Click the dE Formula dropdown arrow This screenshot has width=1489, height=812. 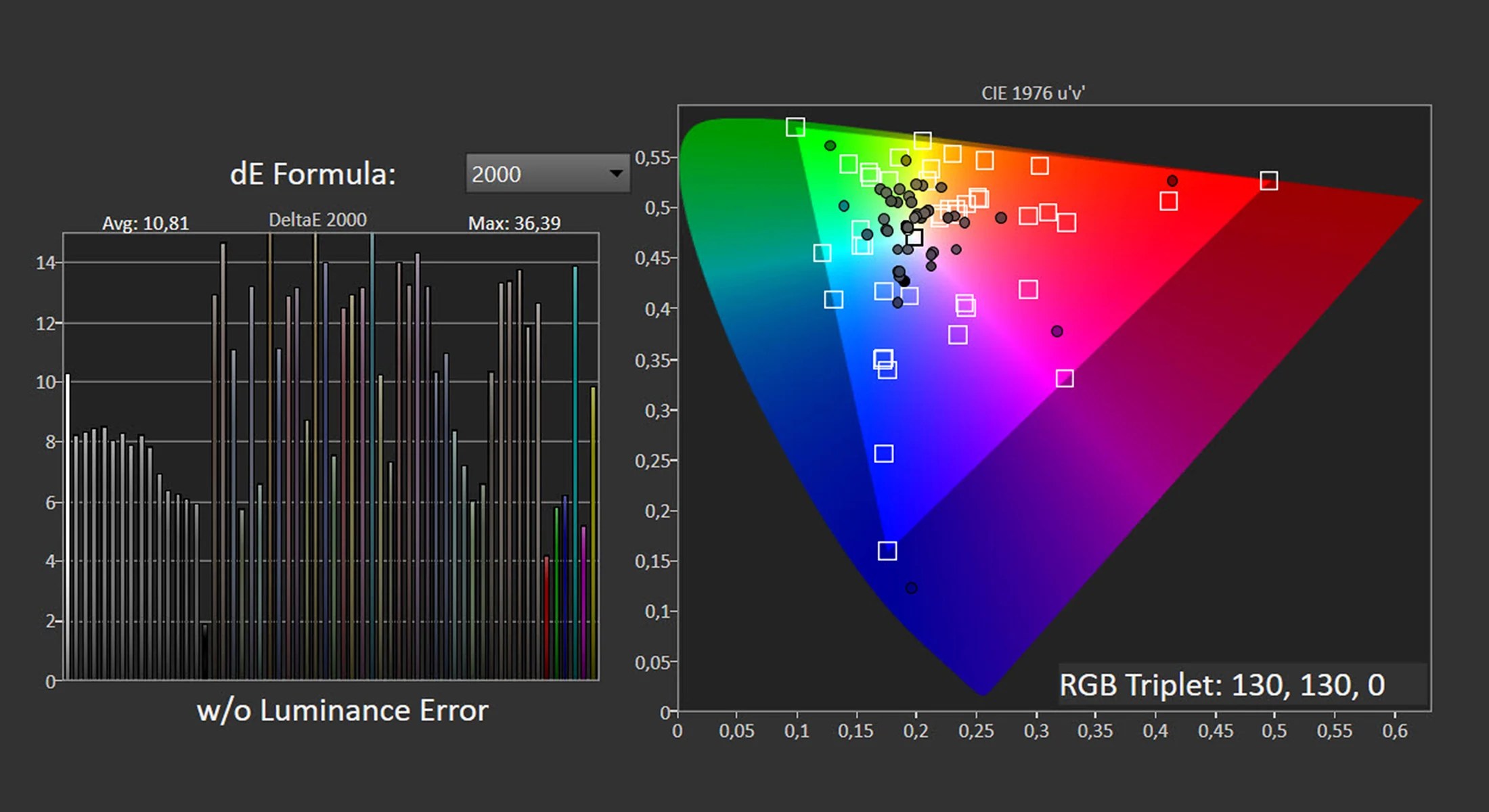(x=616, y=174)
